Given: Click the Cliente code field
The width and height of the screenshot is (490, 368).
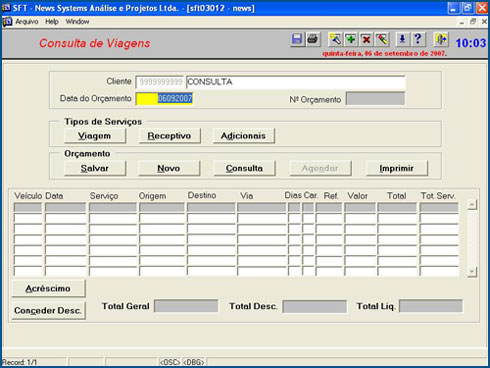Looking at the screenshot, I should pos(160,82).
